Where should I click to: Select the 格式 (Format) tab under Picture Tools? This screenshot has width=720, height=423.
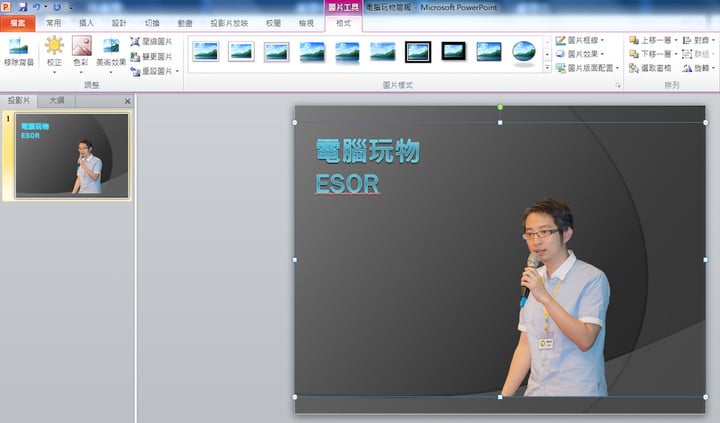[x=343, y=23]
